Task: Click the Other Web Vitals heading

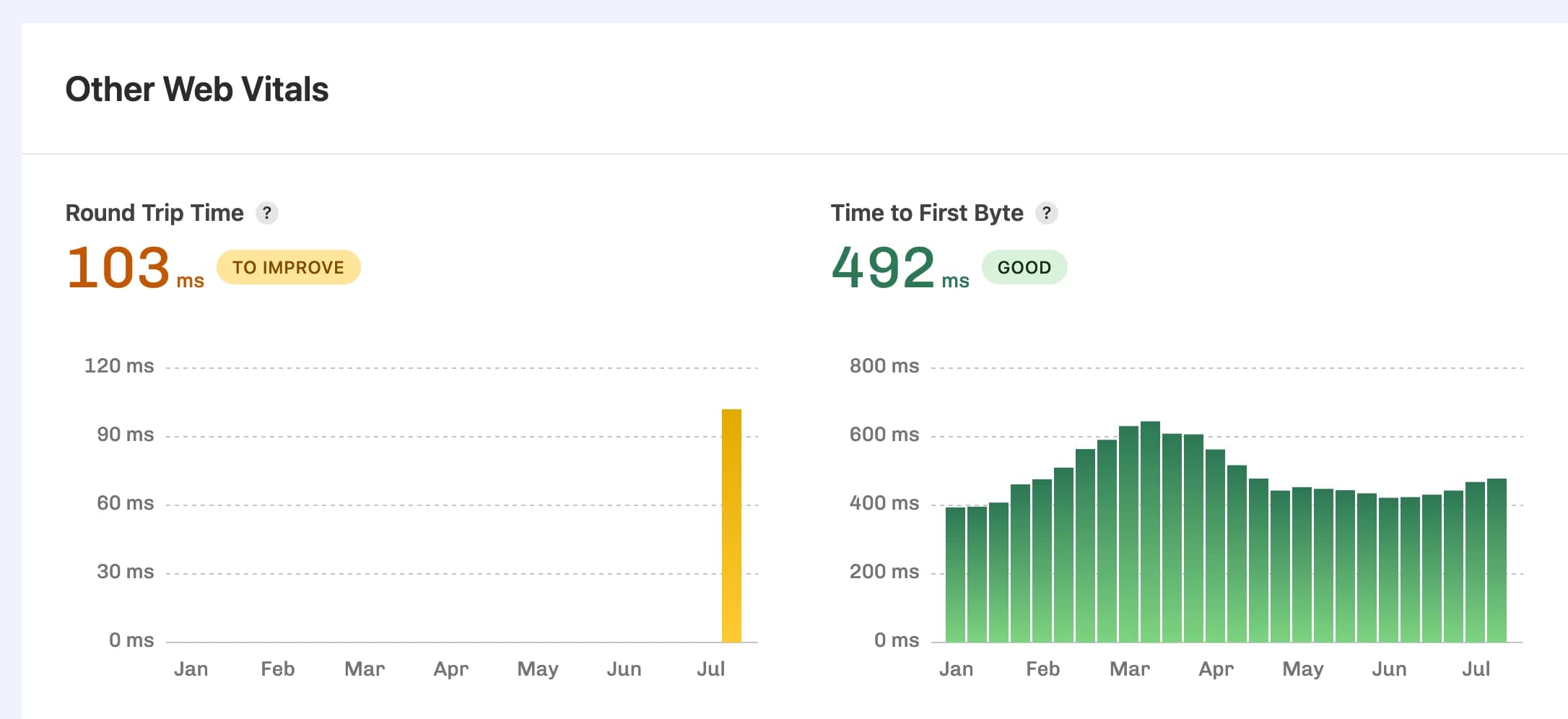Action: (197, 89)
